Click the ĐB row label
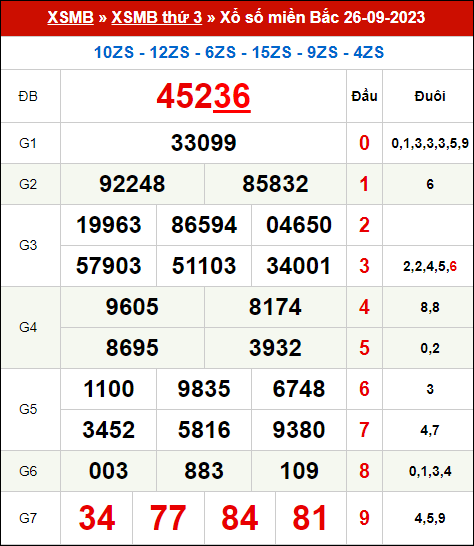 pos(28,96)
